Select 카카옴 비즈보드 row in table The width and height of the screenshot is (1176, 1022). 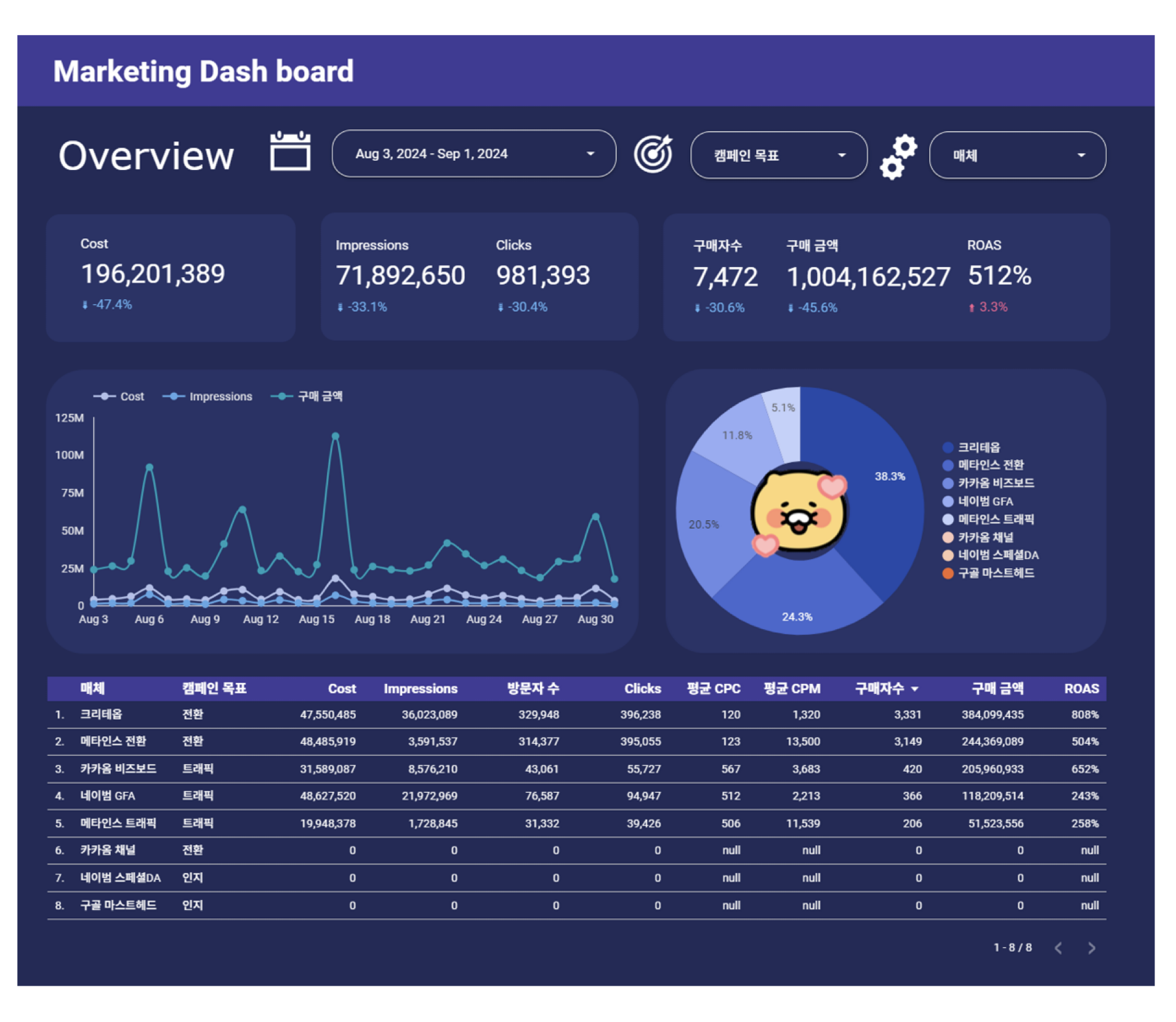(576, 769)
